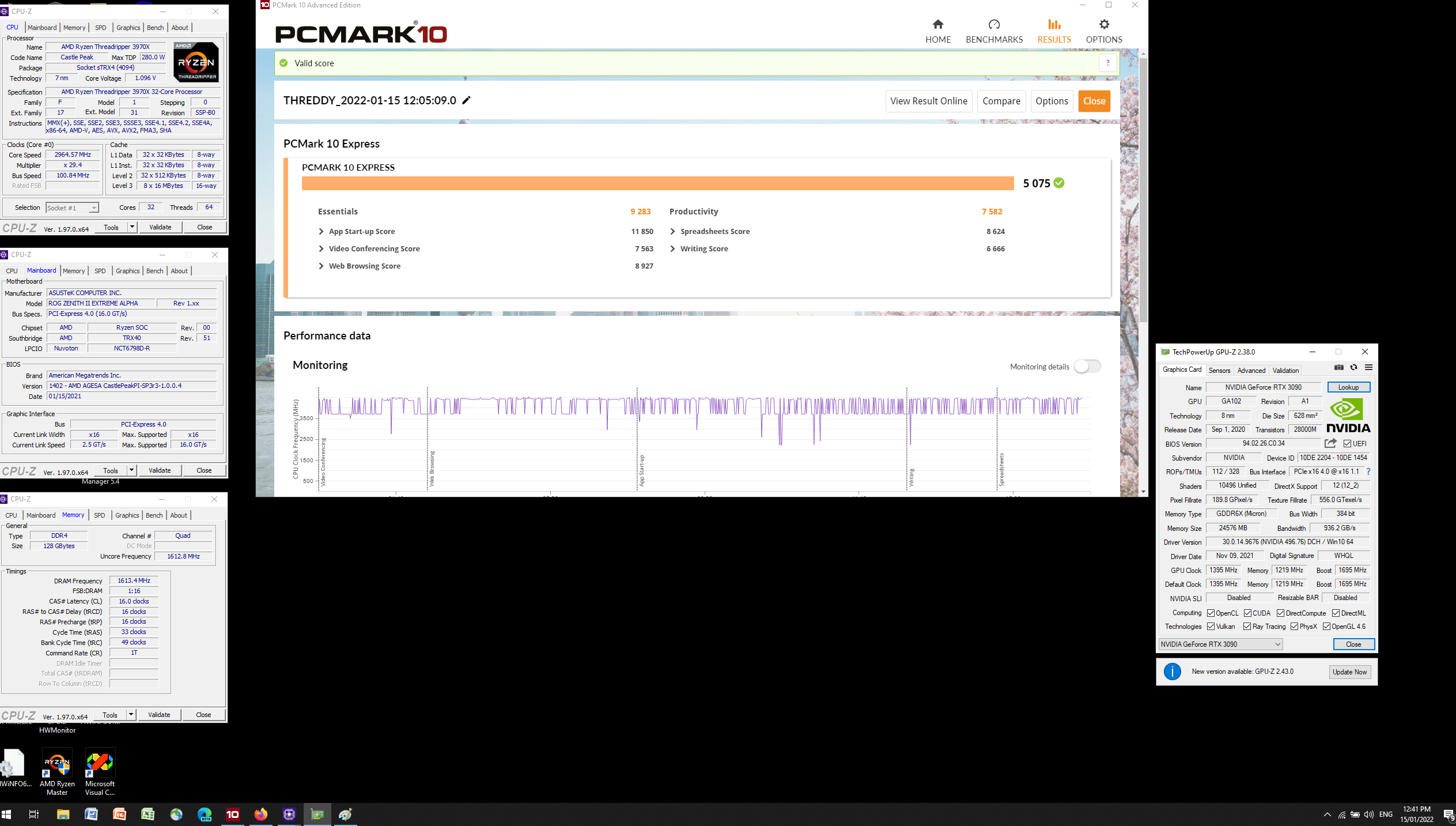The image size is (1456, 826).
Task: Click the Bus Interface question mark in GPU-Z
Action: point(1368,472)
